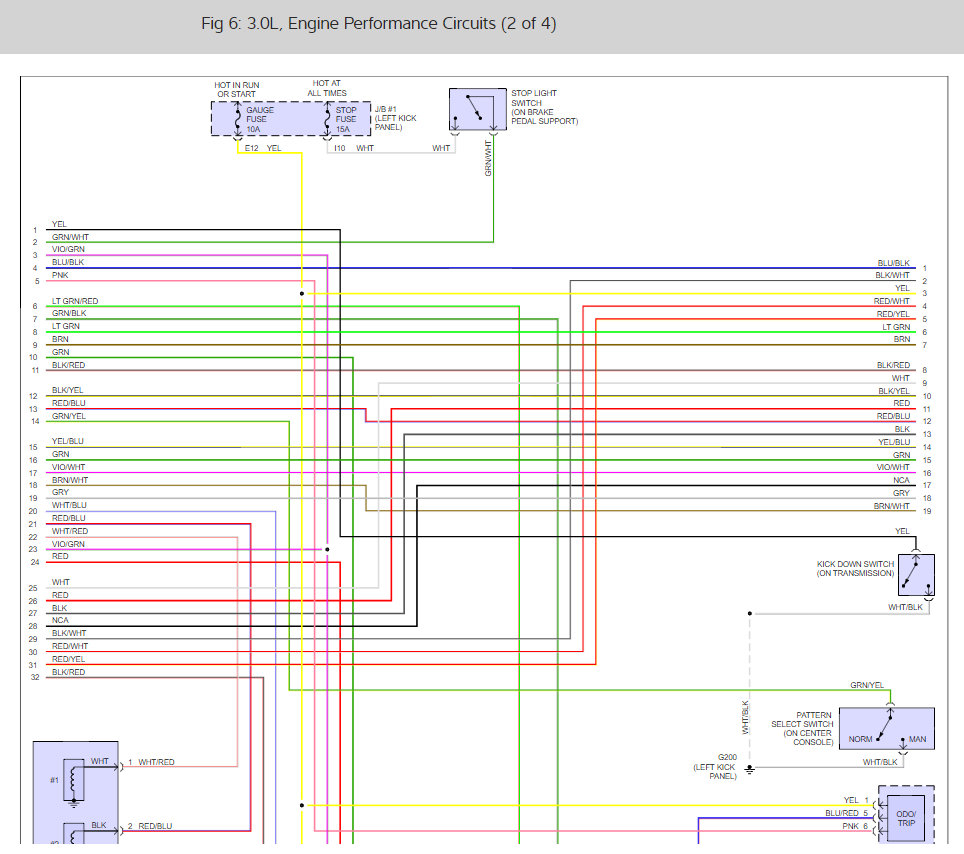The height and width of the screenshot is (854, 964).
Task: Click the RED/YEL label at left pin 31
Action: pyautogui.click(x=68, y=658)
